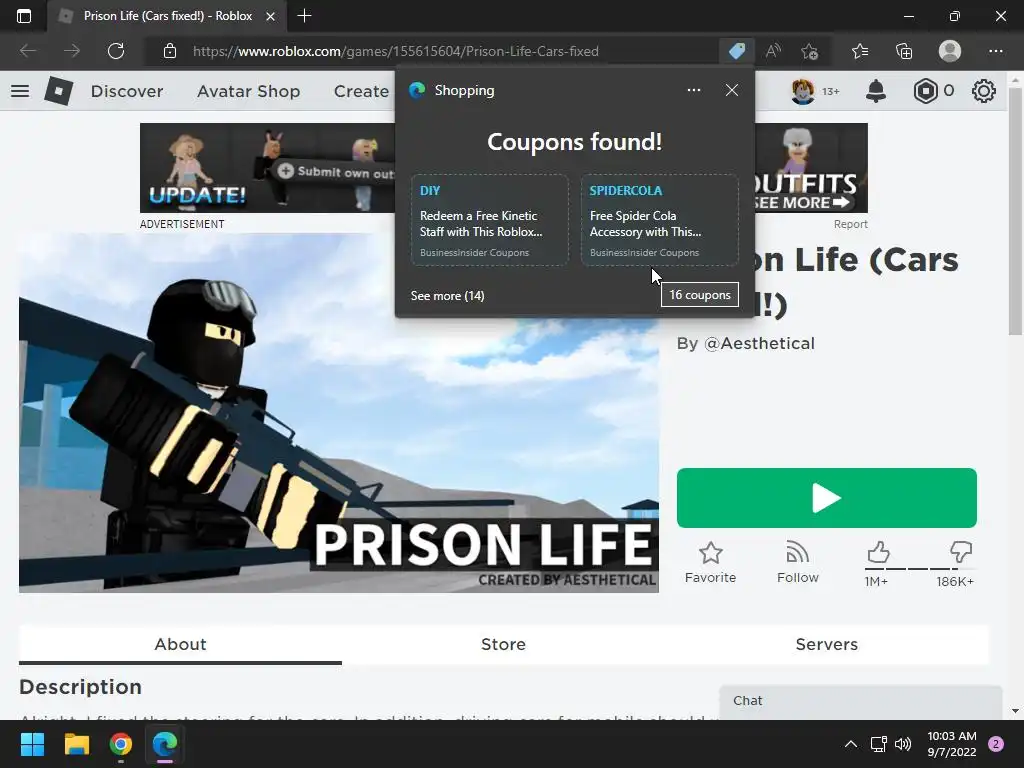Click See more (14) coupons
The width and height of the screenshot is (1024, 768).
pos(447,296)
